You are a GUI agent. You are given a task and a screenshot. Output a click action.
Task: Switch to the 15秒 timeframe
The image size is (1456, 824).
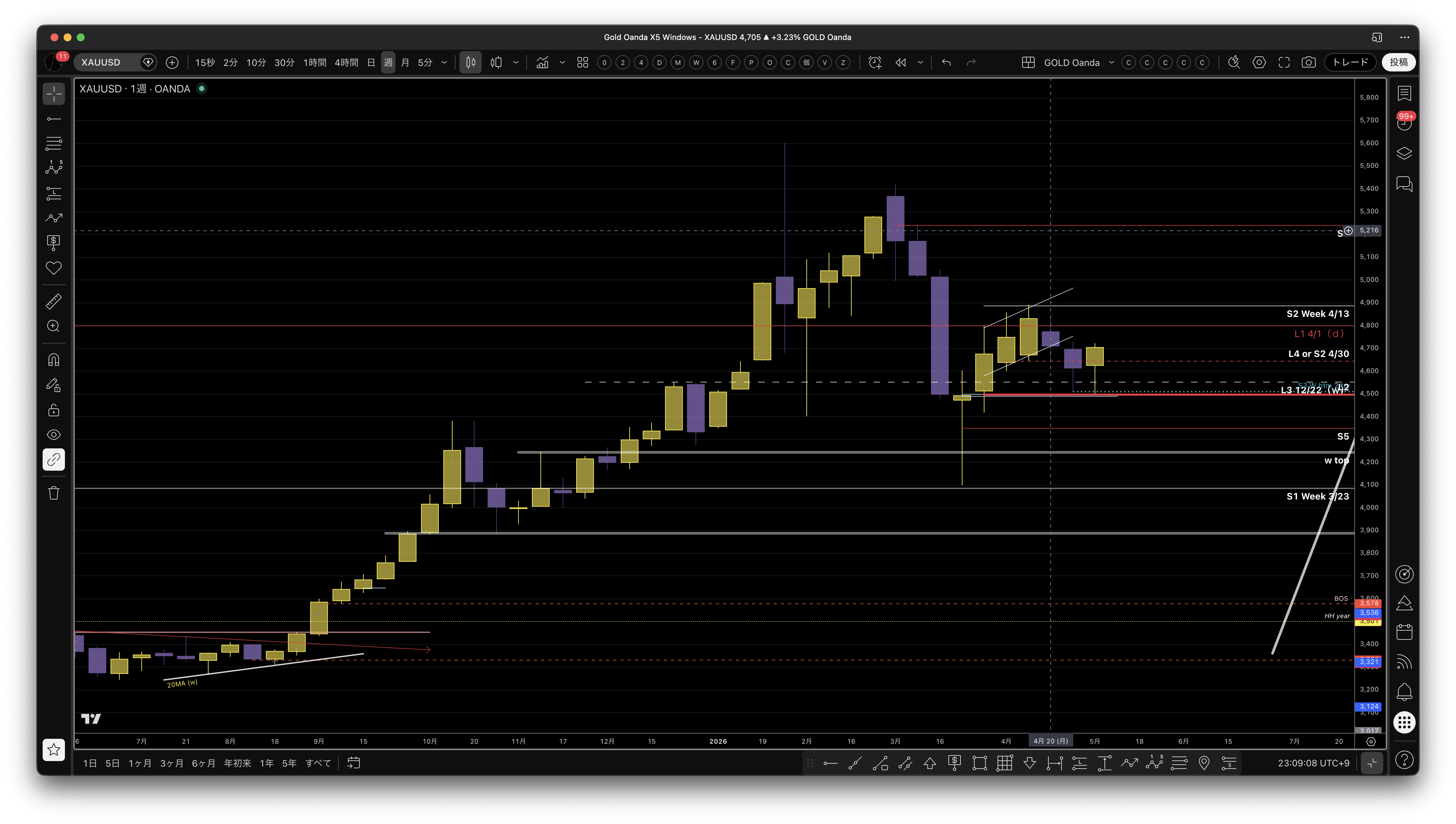[205, 62]
